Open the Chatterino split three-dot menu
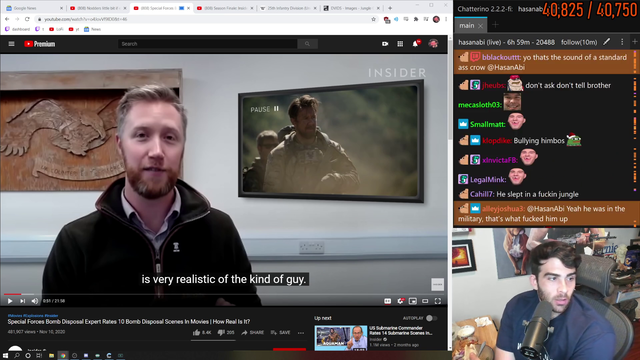Image resolution: width=640 pixels, height=360 pixels. 622,42
